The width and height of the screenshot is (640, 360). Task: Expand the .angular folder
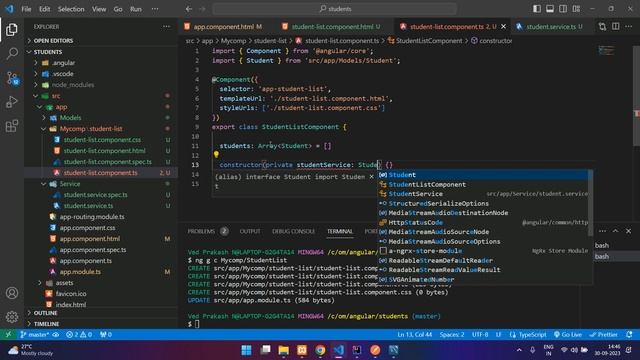pos(63,63)
